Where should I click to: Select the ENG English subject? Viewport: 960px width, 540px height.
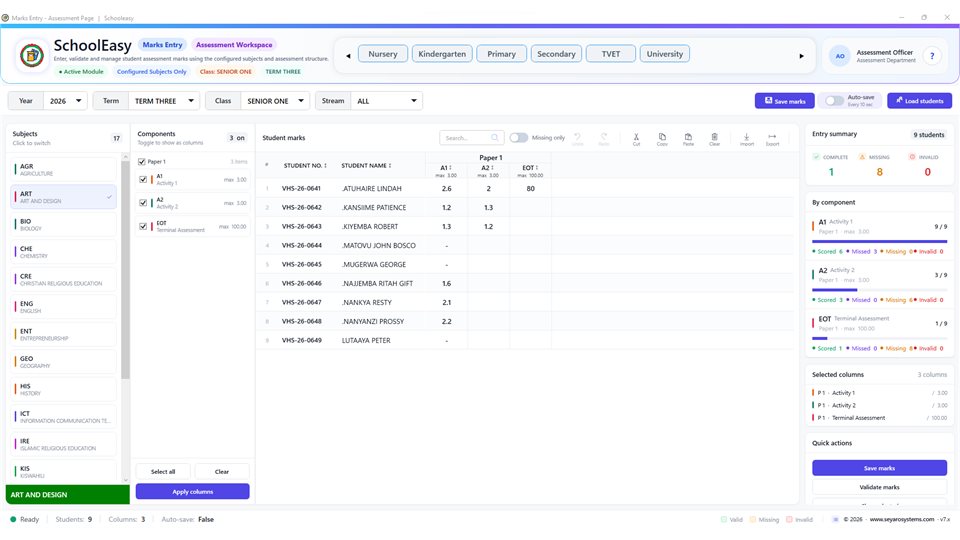click(x=64, y=307)
